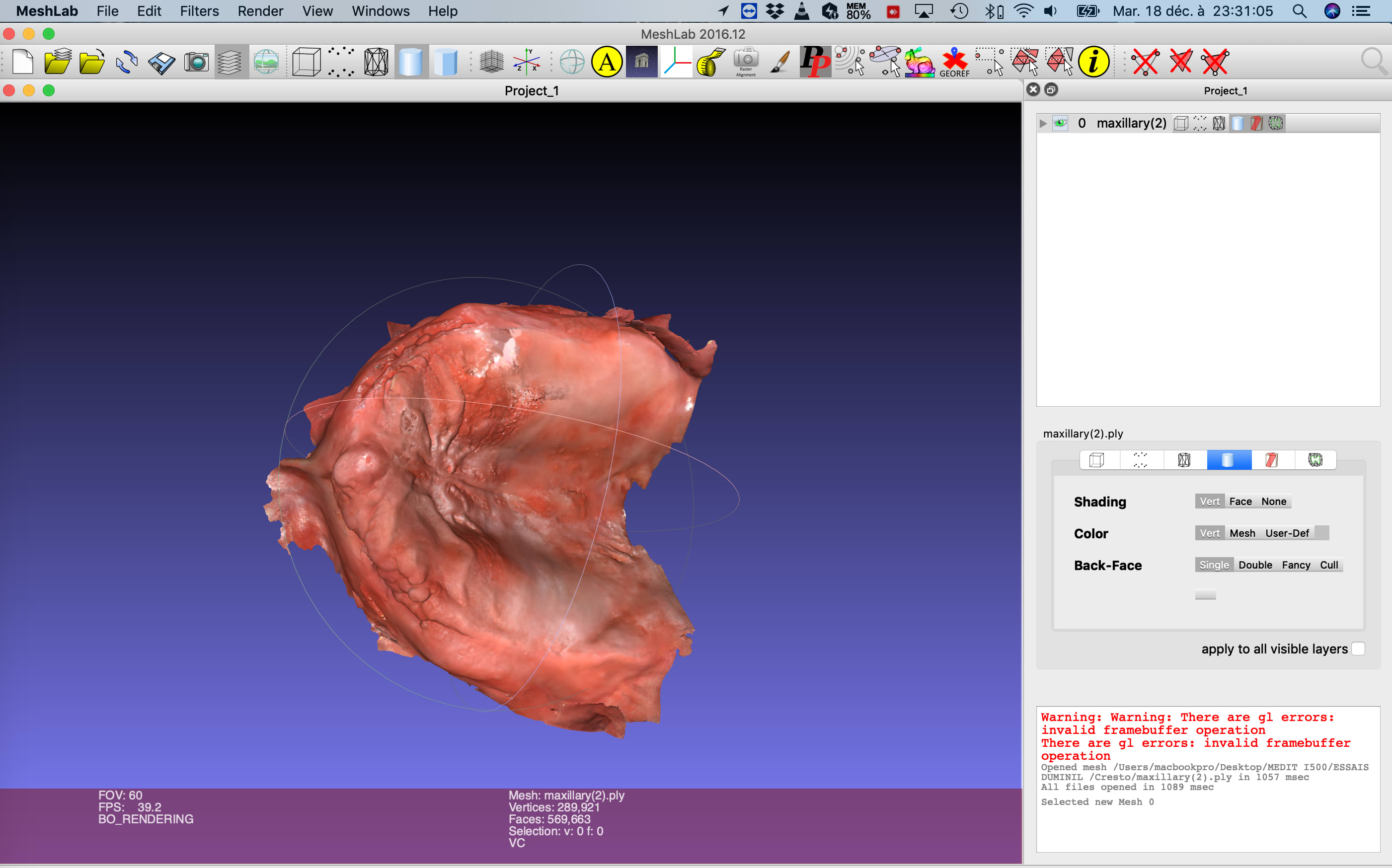Open the Filters menu

[199, 11]
